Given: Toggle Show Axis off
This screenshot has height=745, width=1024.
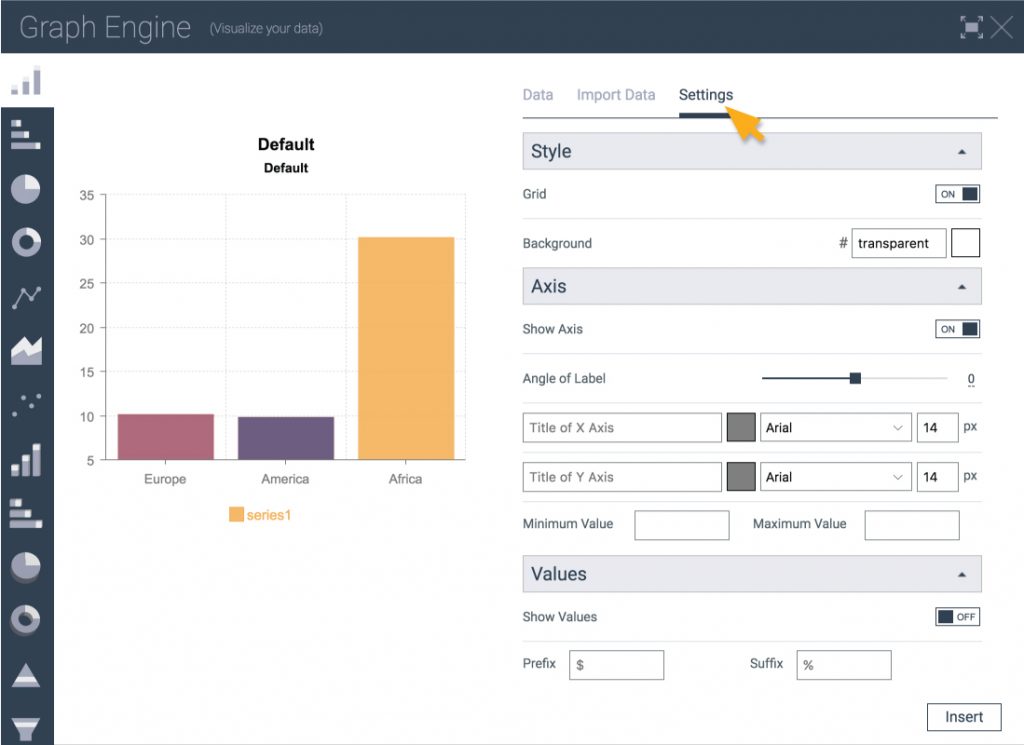Looking at the screenshot, I should [x=957, y=328].
